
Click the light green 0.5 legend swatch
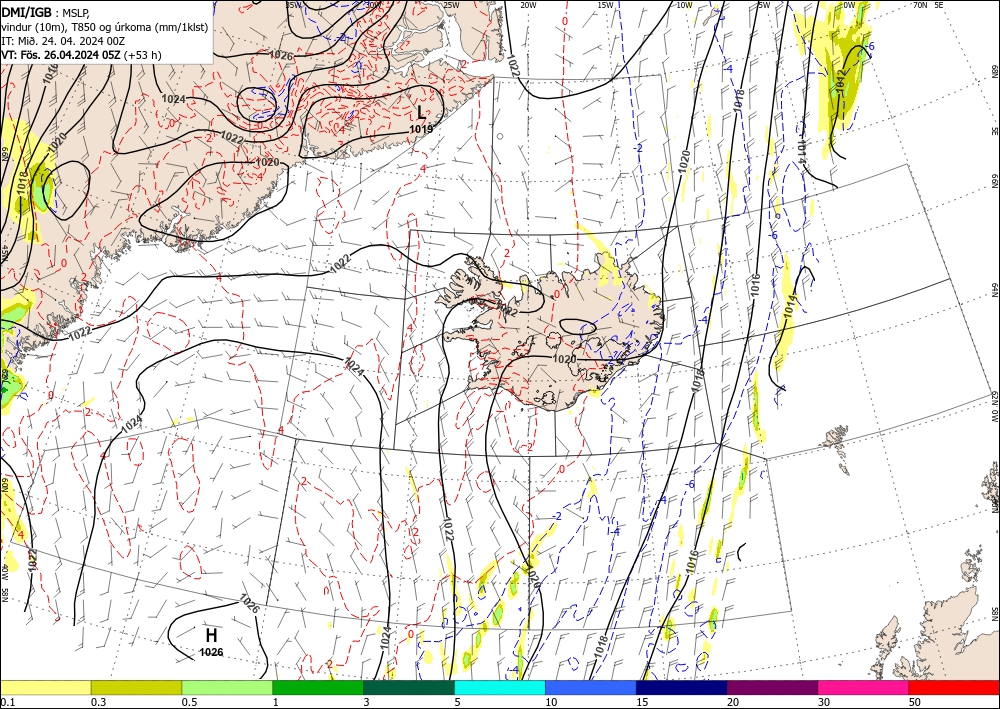click(227, 687)
